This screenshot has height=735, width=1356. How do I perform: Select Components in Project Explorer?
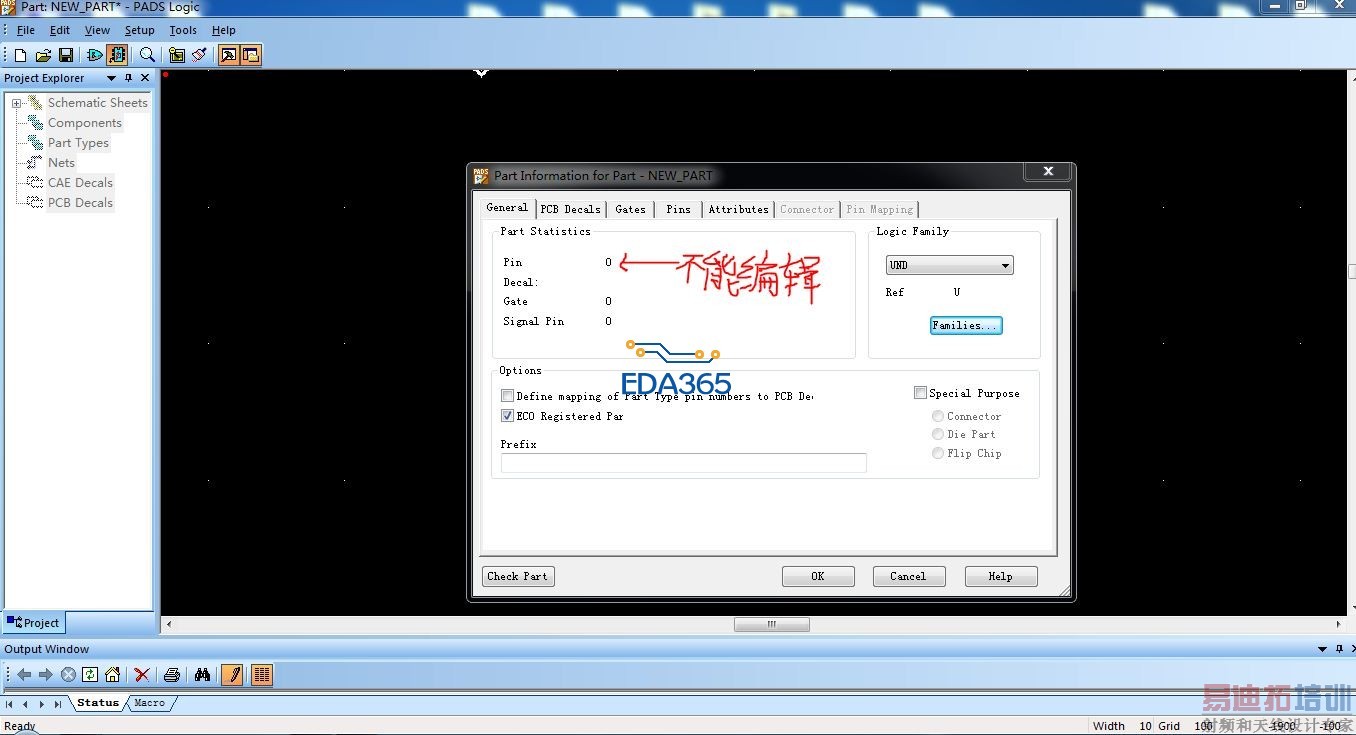click(85, 123)
